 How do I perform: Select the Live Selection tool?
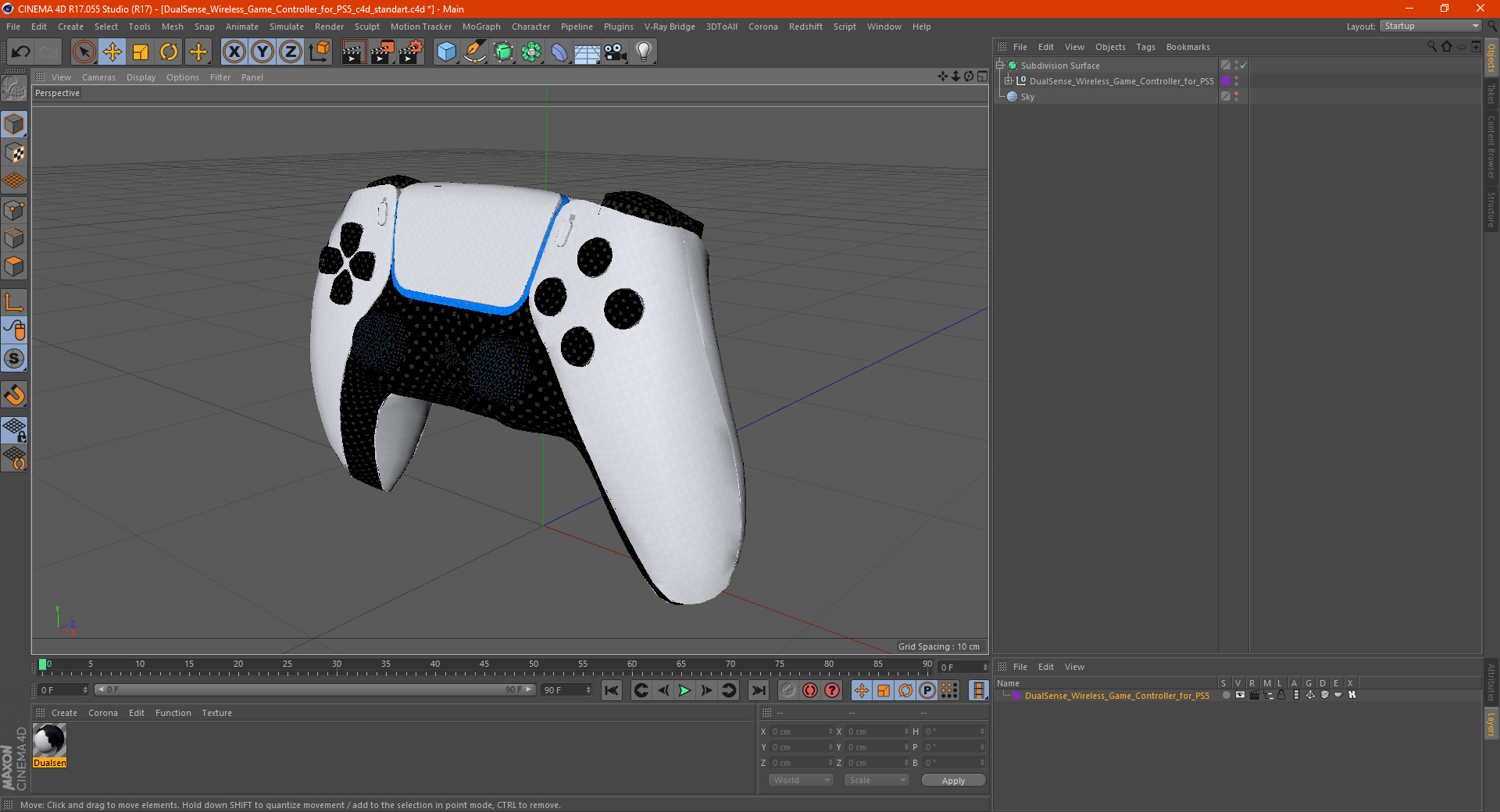click(x=84, y=52)
